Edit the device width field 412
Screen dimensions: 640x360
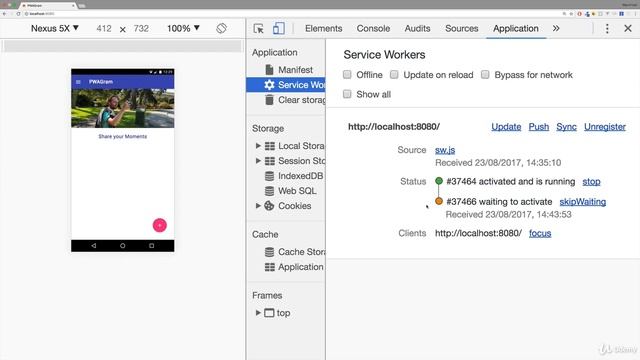[x=104, y=29]
